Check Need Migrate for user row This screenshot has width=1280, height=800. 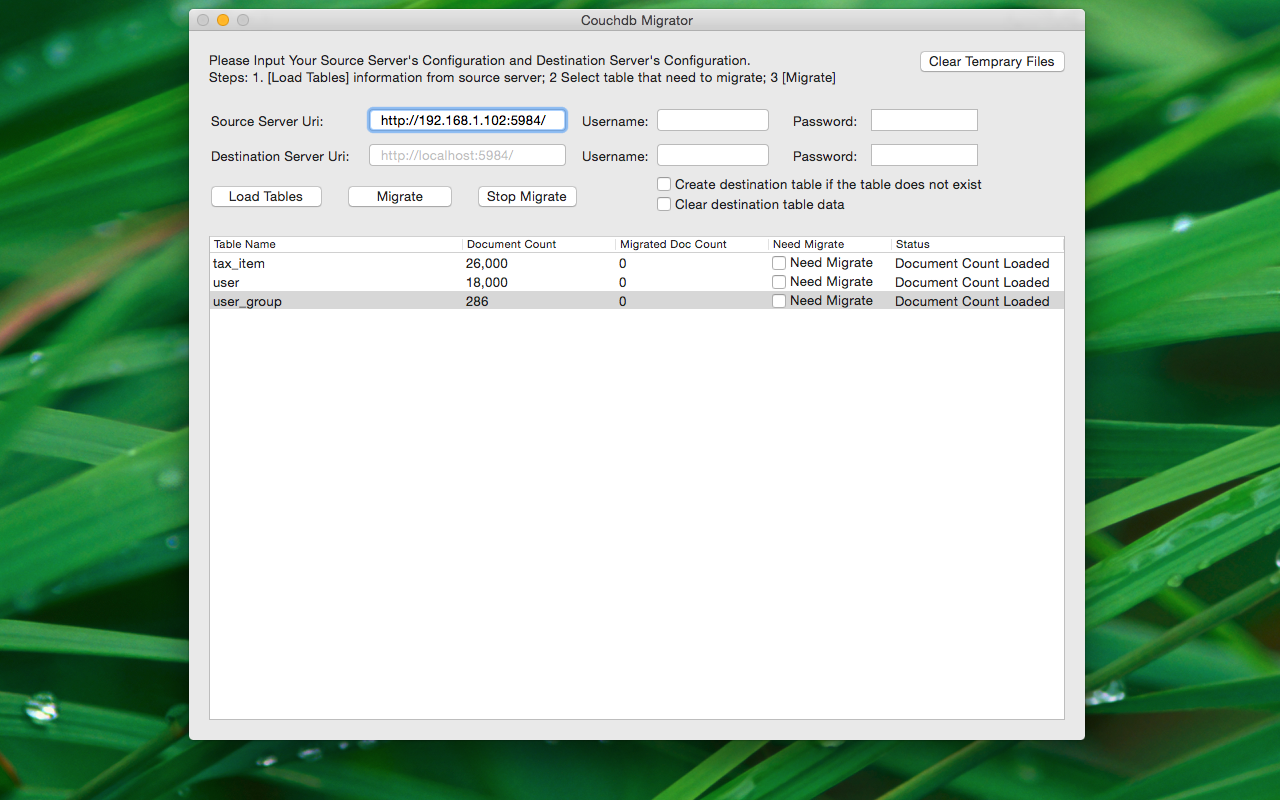(x=779, y=282)
